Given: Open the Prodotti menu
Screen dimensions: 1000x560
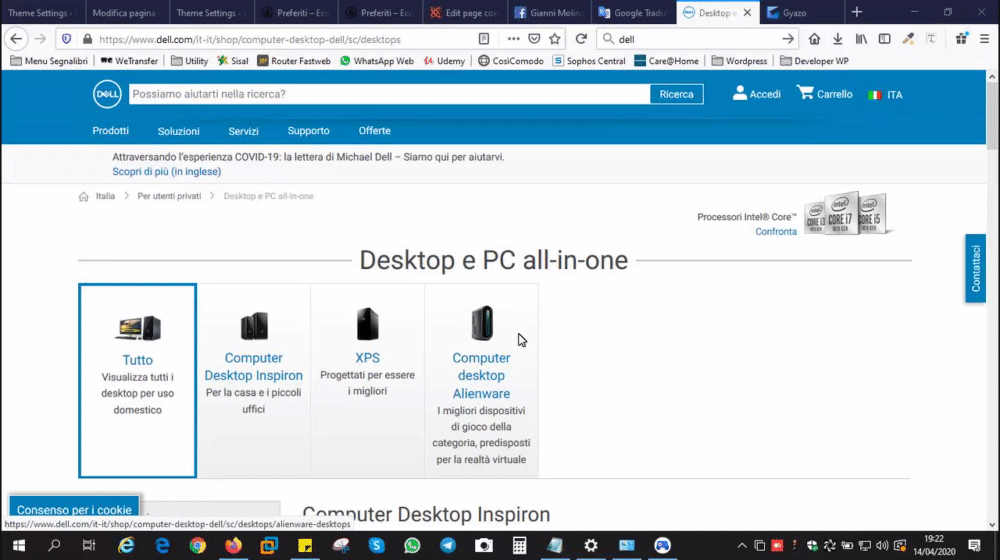Looking at the screenshot, I should pyautogui.click(x=110, y=131).
